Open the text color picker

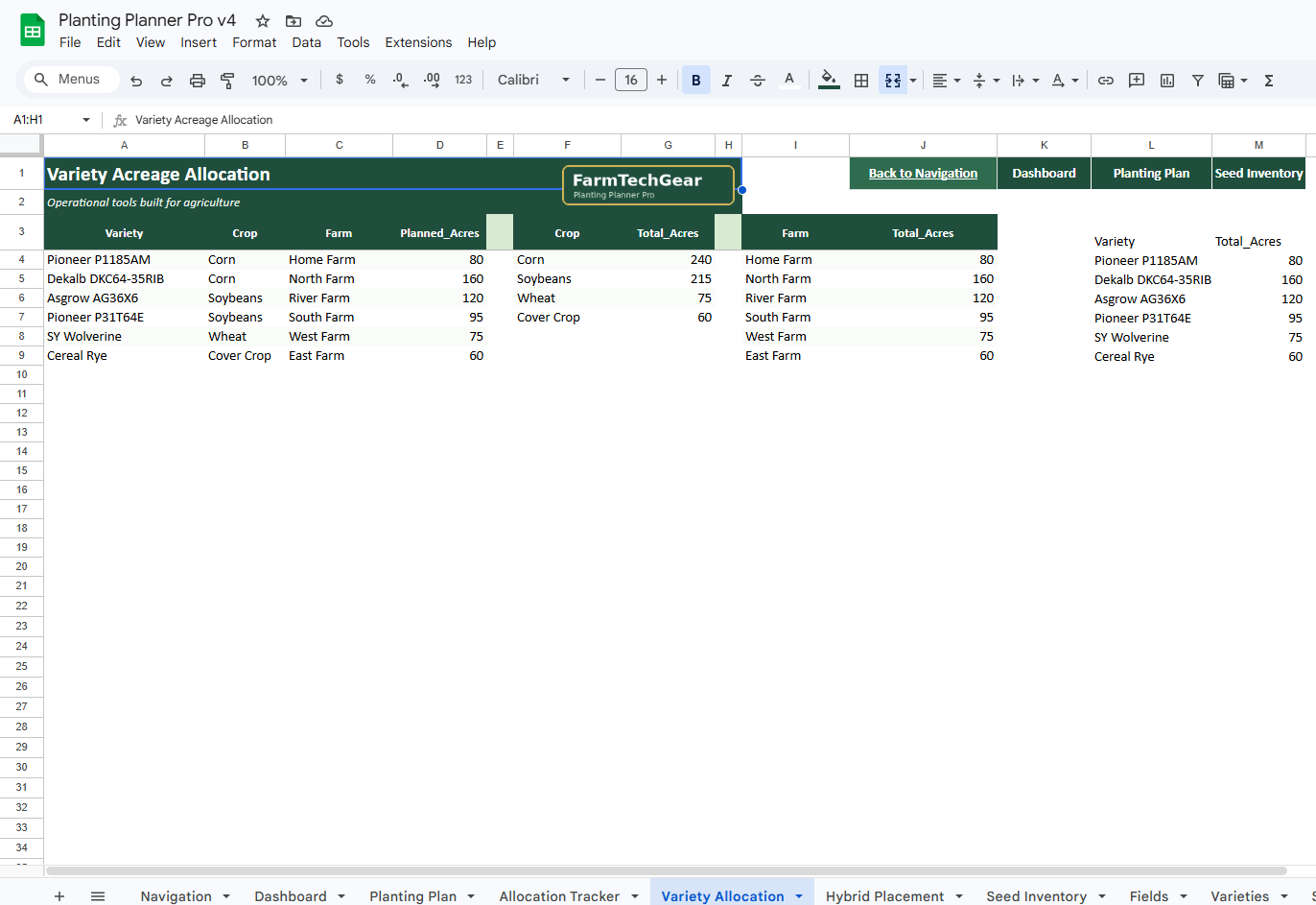click(x=789, y=80)
